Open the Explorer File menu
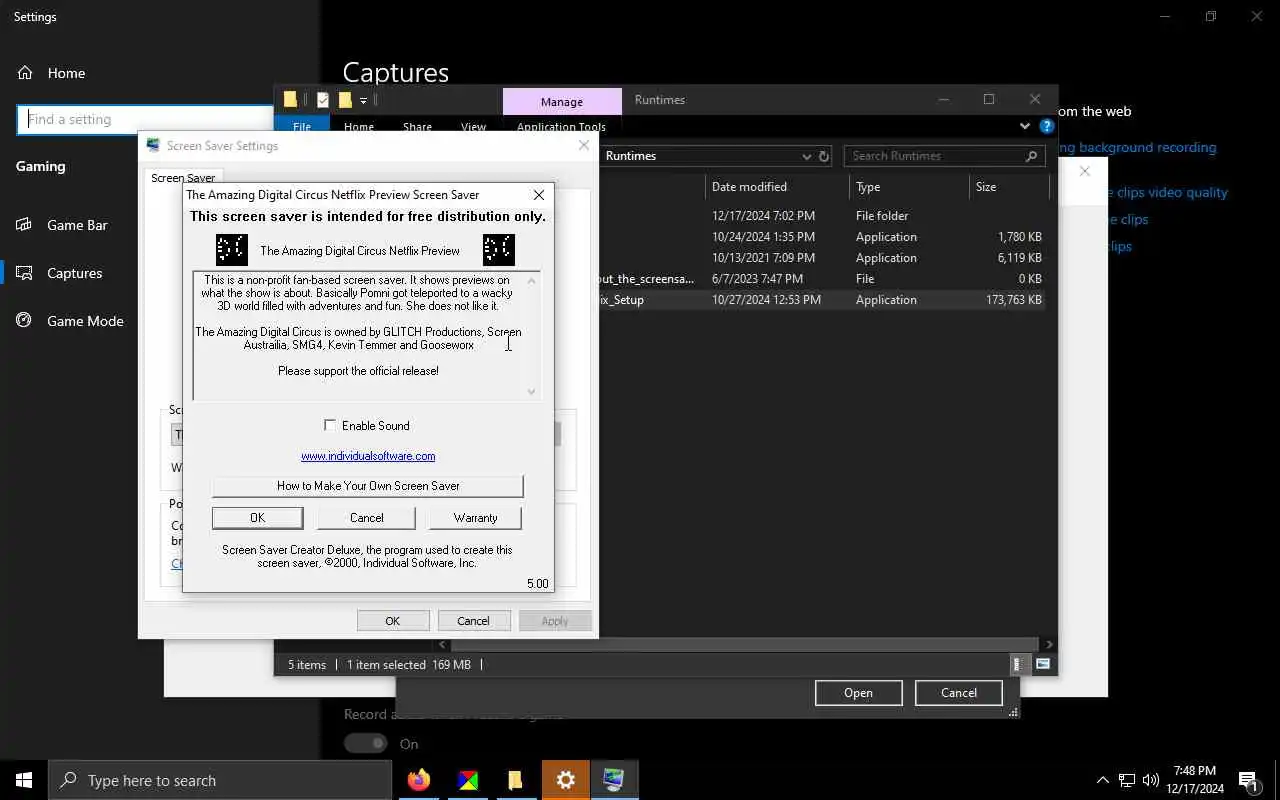The width and height of the screenshot is (1280, 800). (x=302, y=127)
